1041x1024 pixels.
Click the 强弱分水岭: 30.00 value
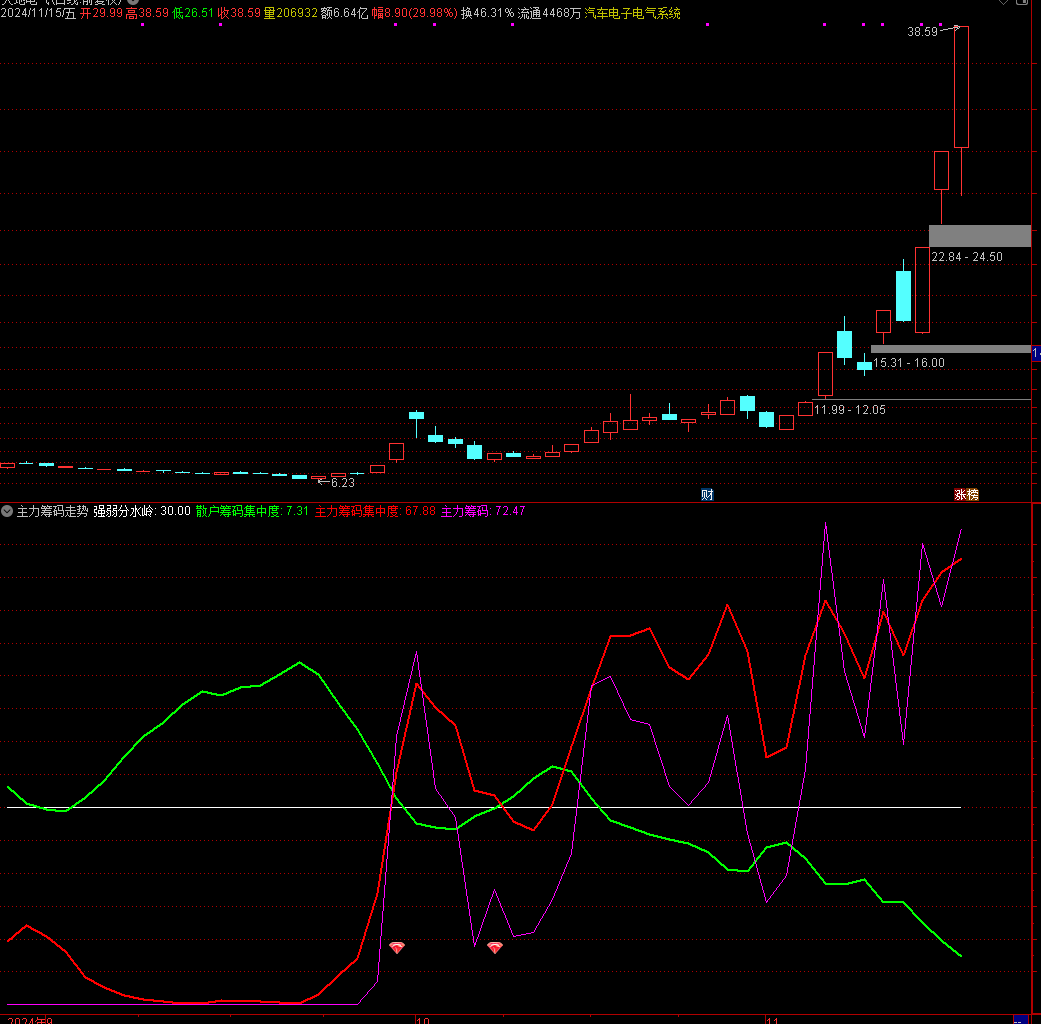(x=141, y=511)
